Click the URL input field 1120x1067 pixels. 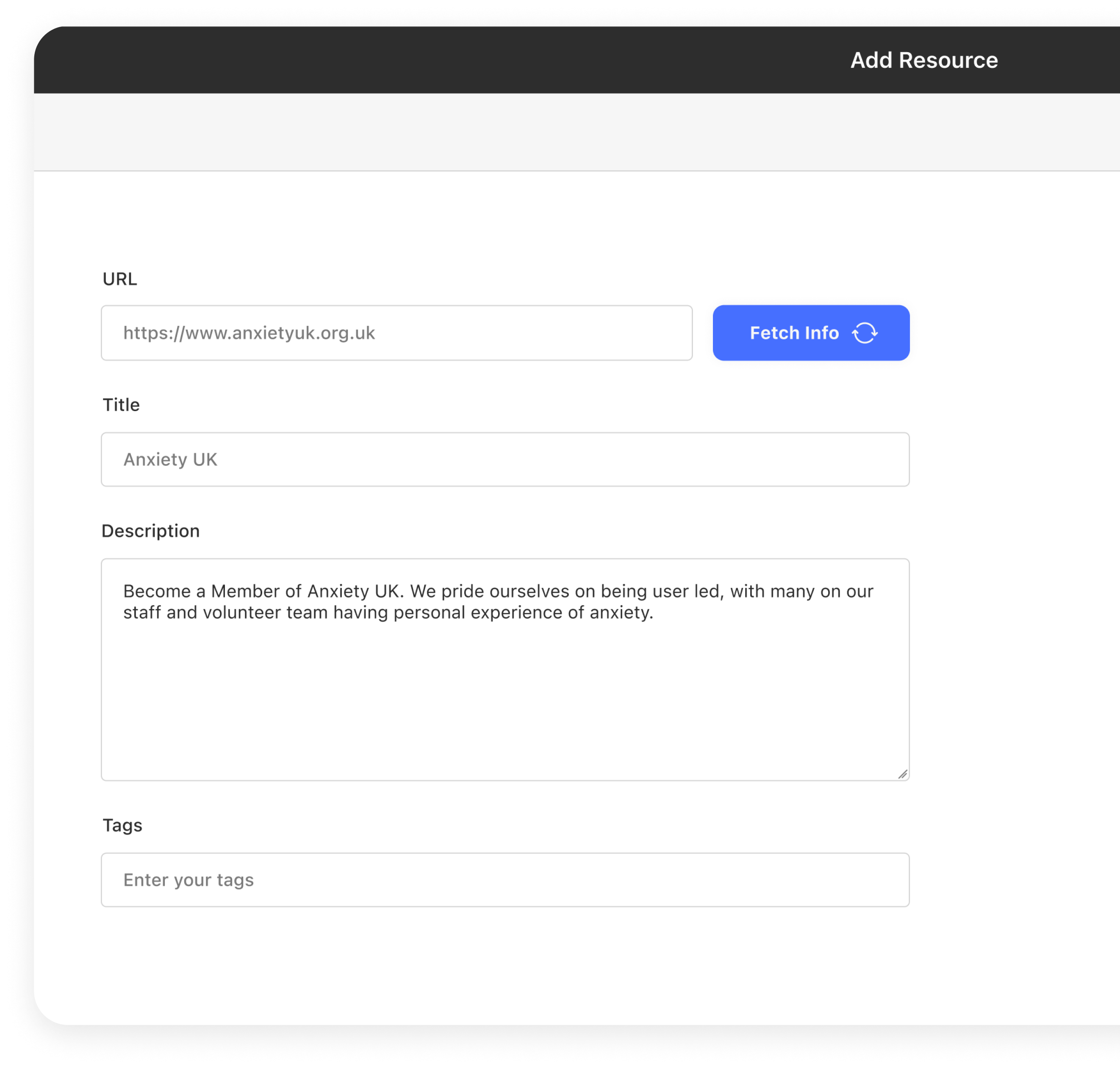coord(396,333)
